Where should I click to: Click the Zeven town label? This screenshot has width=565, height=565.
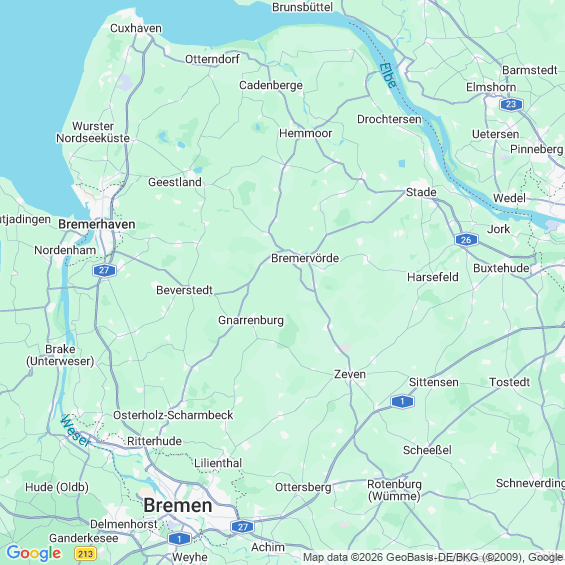pyautogui.click(x=350, y=374)
